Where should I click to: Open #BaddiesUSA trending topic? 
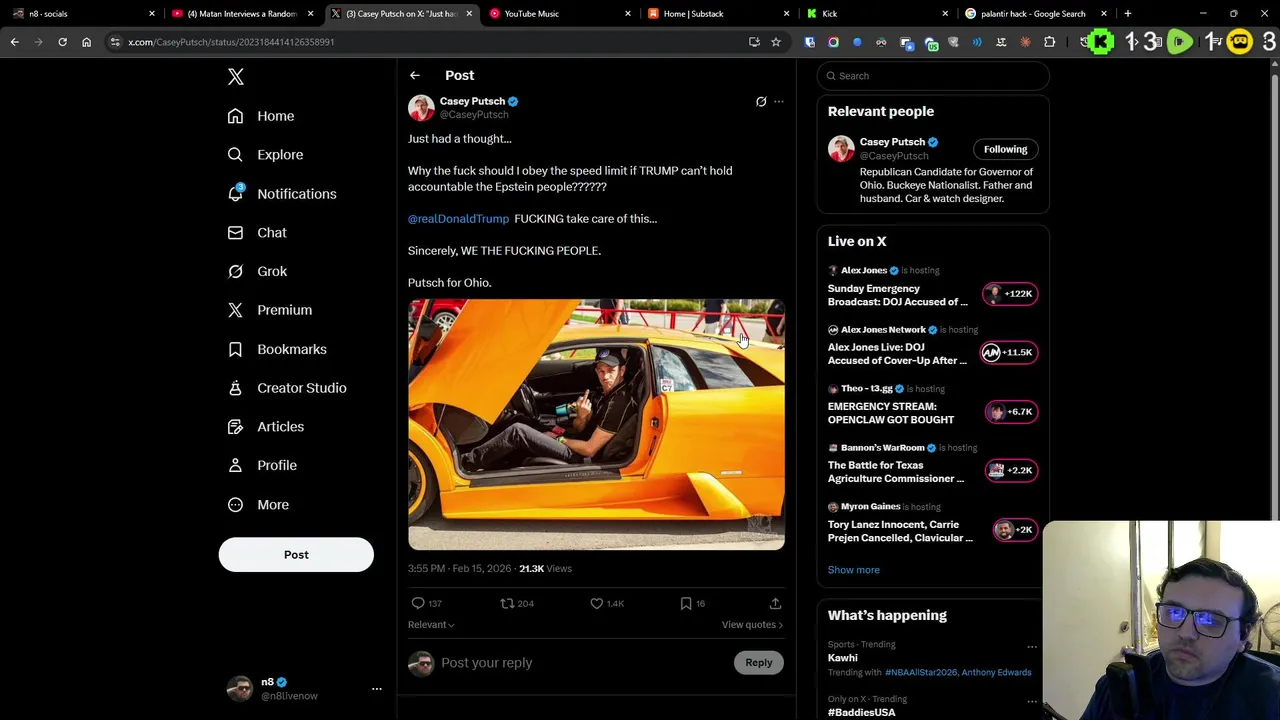[861, 712]
